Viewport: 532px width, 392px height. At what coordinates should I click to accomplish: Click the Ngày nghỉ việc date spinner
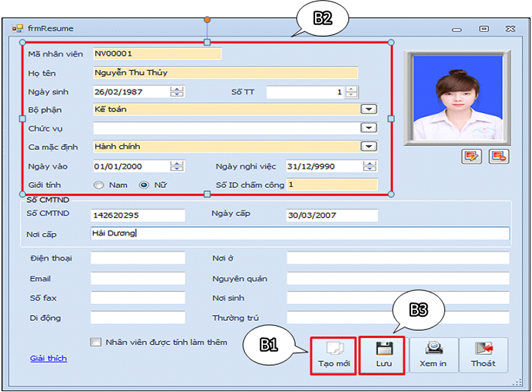(369, 166)
